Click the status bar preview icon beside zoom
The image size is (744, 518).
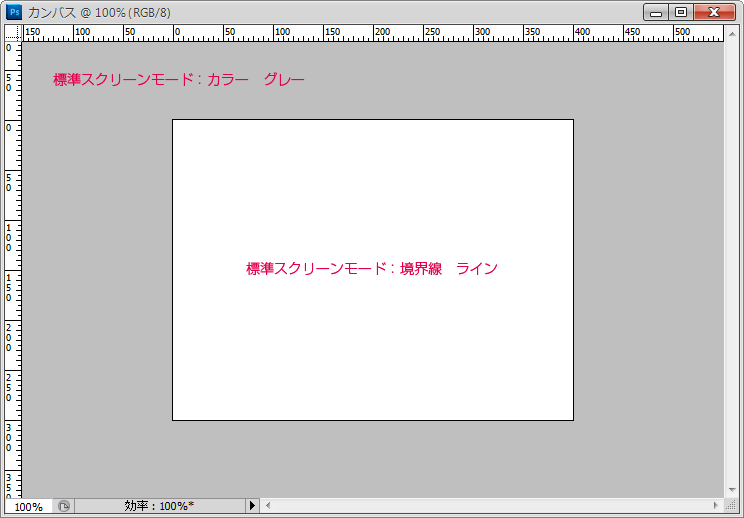pyautogui.click(x=64, y=506)
